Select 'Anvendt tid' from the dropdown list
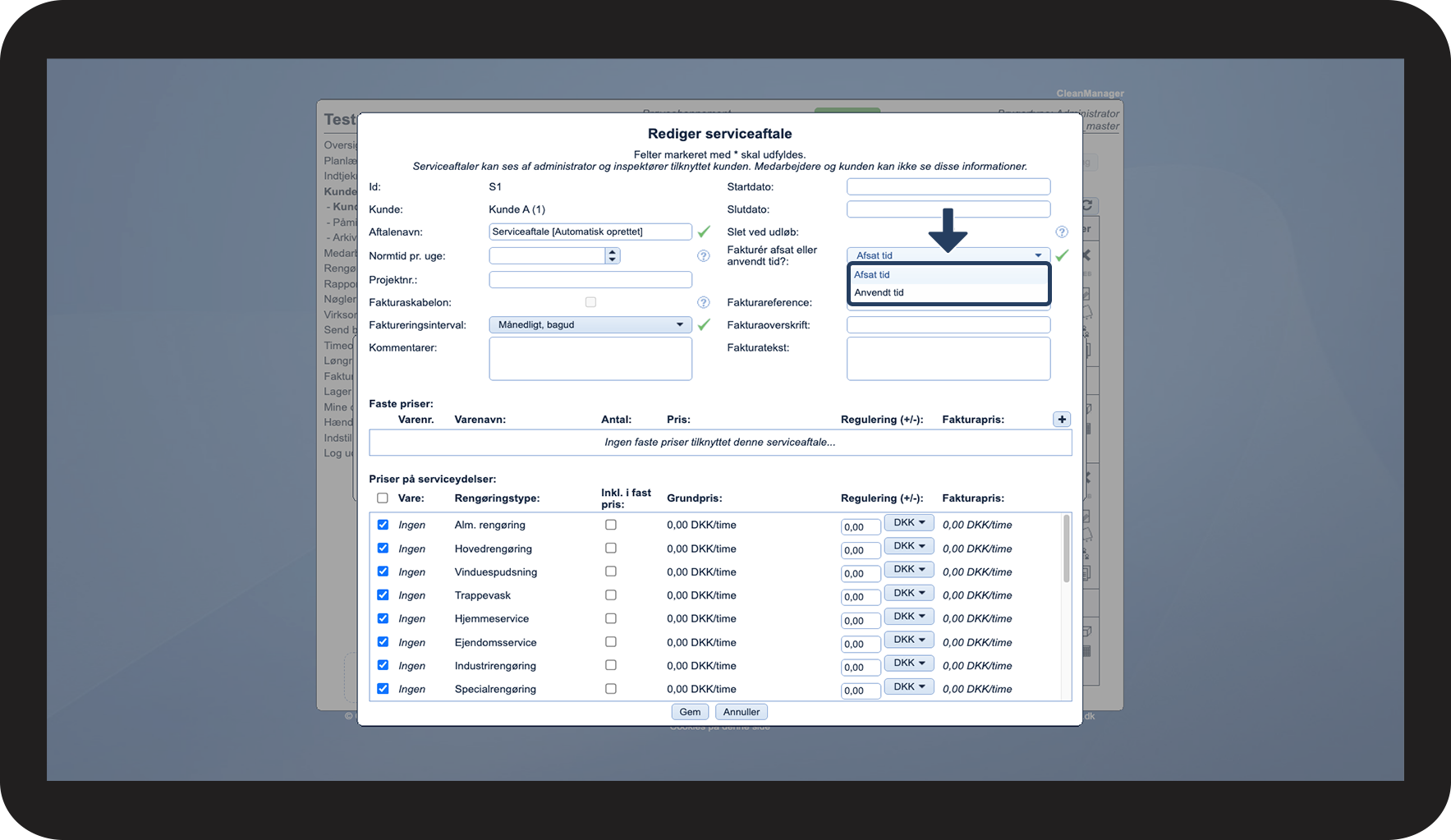The width and height of the screenshot is (1451, 840). [879, 293]
